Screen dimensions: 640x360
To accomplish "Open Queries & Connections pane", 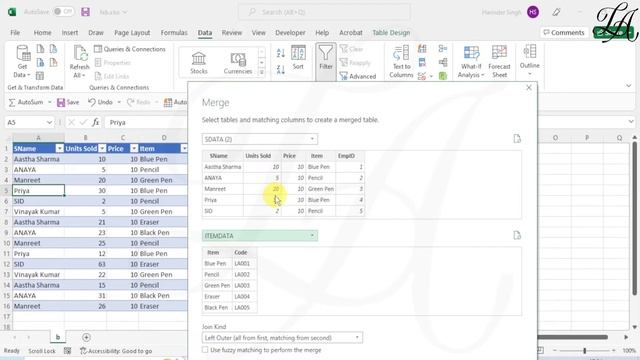I will click(130, 49).
